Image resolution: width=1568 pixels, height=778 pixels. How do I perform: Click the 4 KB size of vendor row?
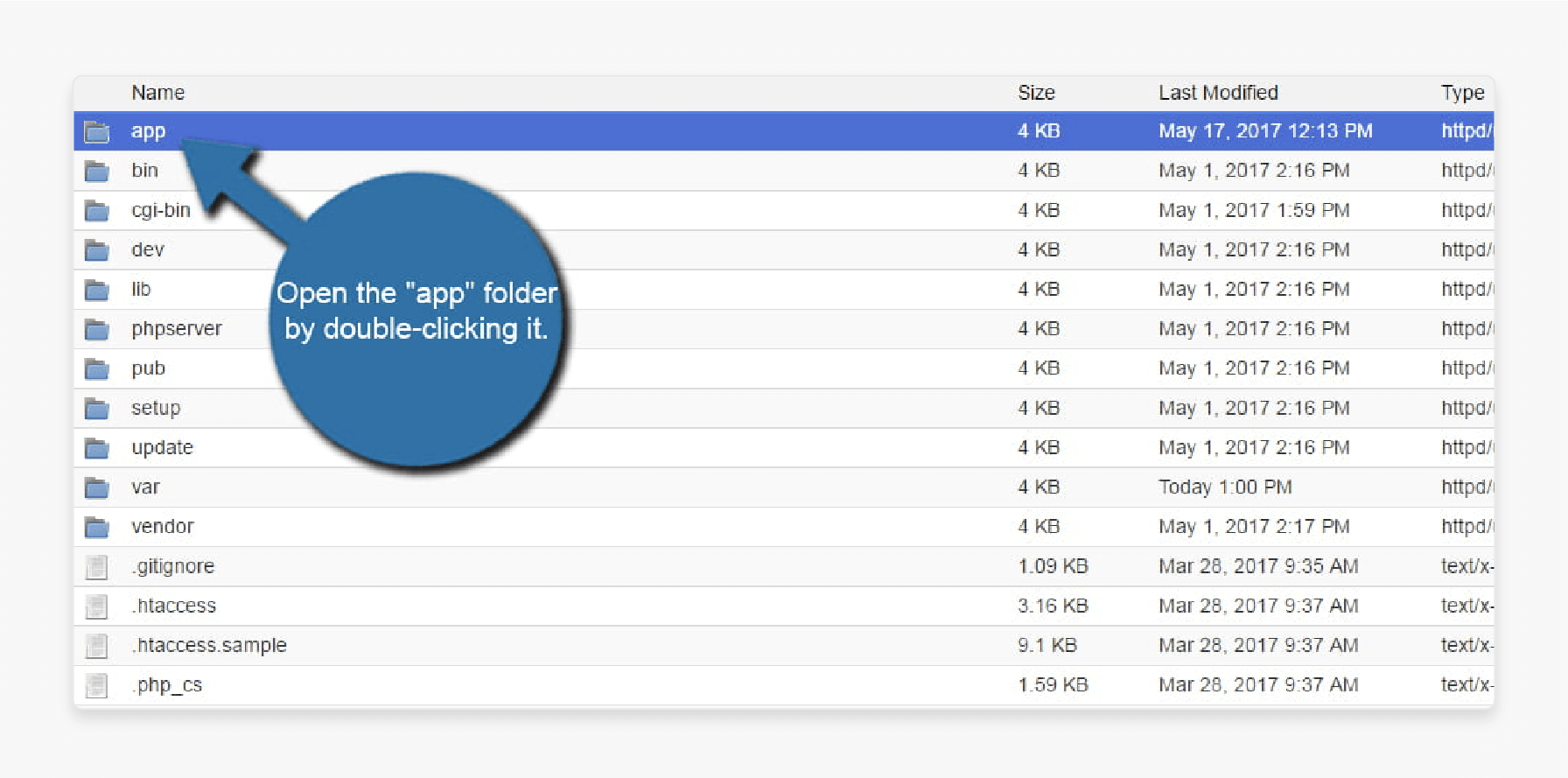(x=1039, y=526)
